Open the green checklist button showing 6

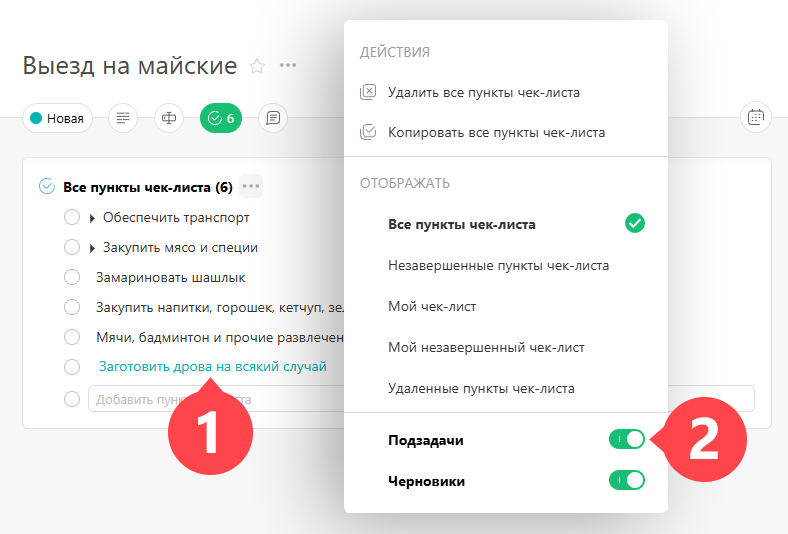221,118
